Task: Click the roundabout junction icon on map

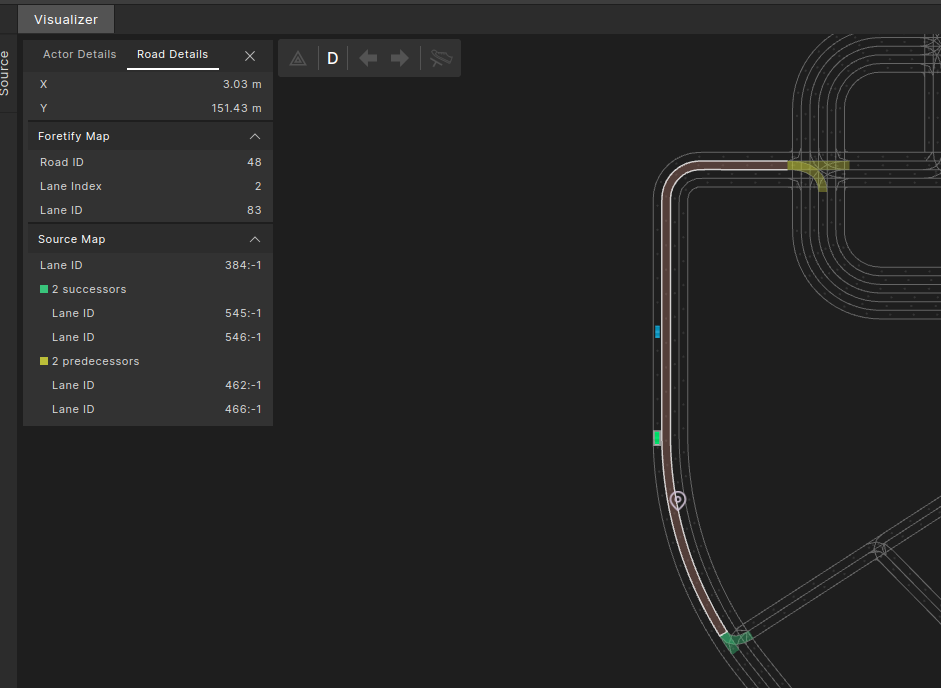Action: [879, 548]
